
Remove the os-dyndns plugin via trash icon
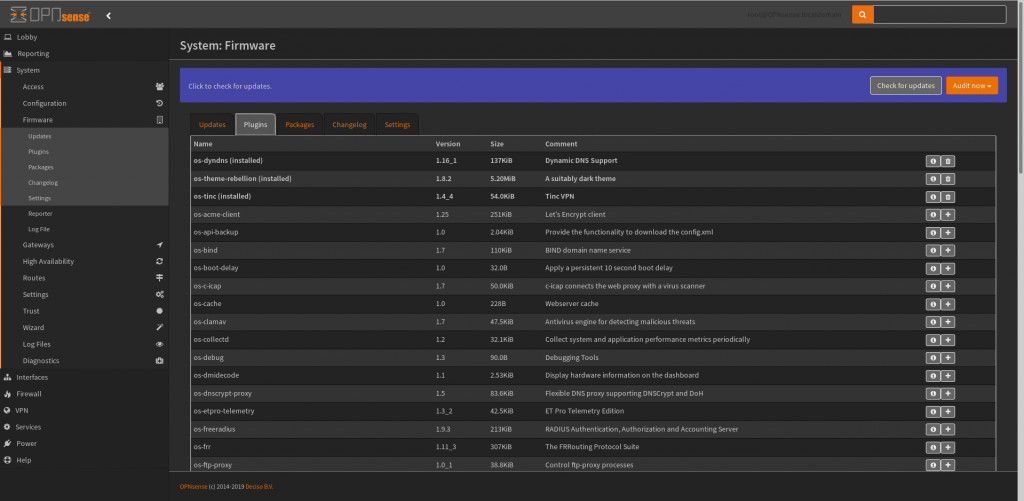(948, 160)
